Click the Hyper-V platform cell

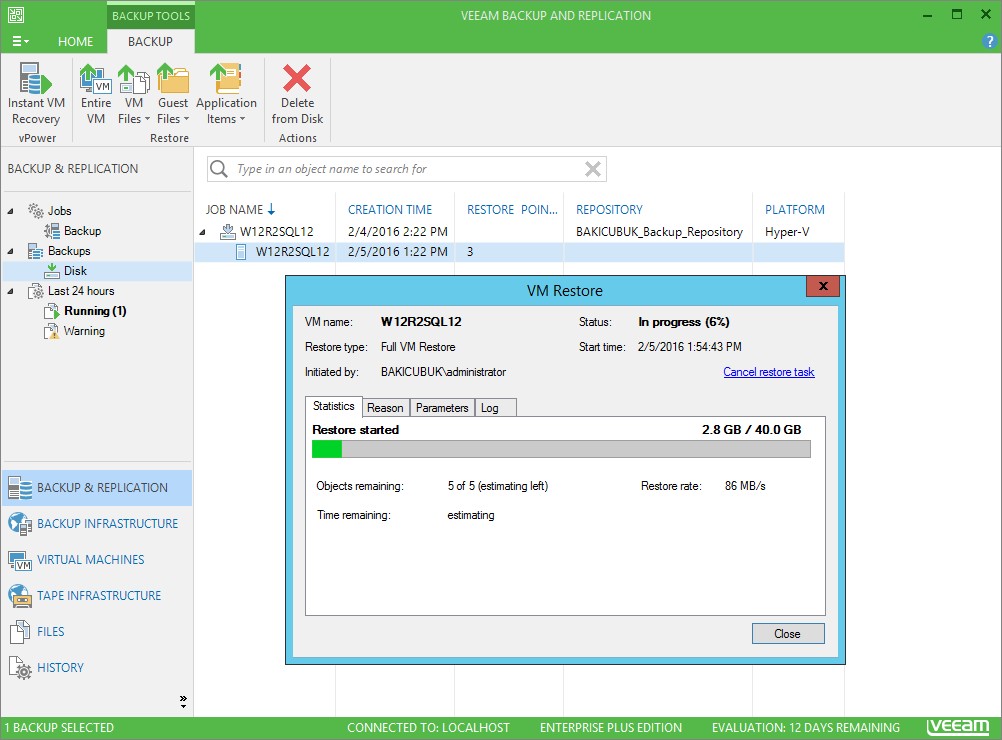pyautogui.click(x=787, y=231)
